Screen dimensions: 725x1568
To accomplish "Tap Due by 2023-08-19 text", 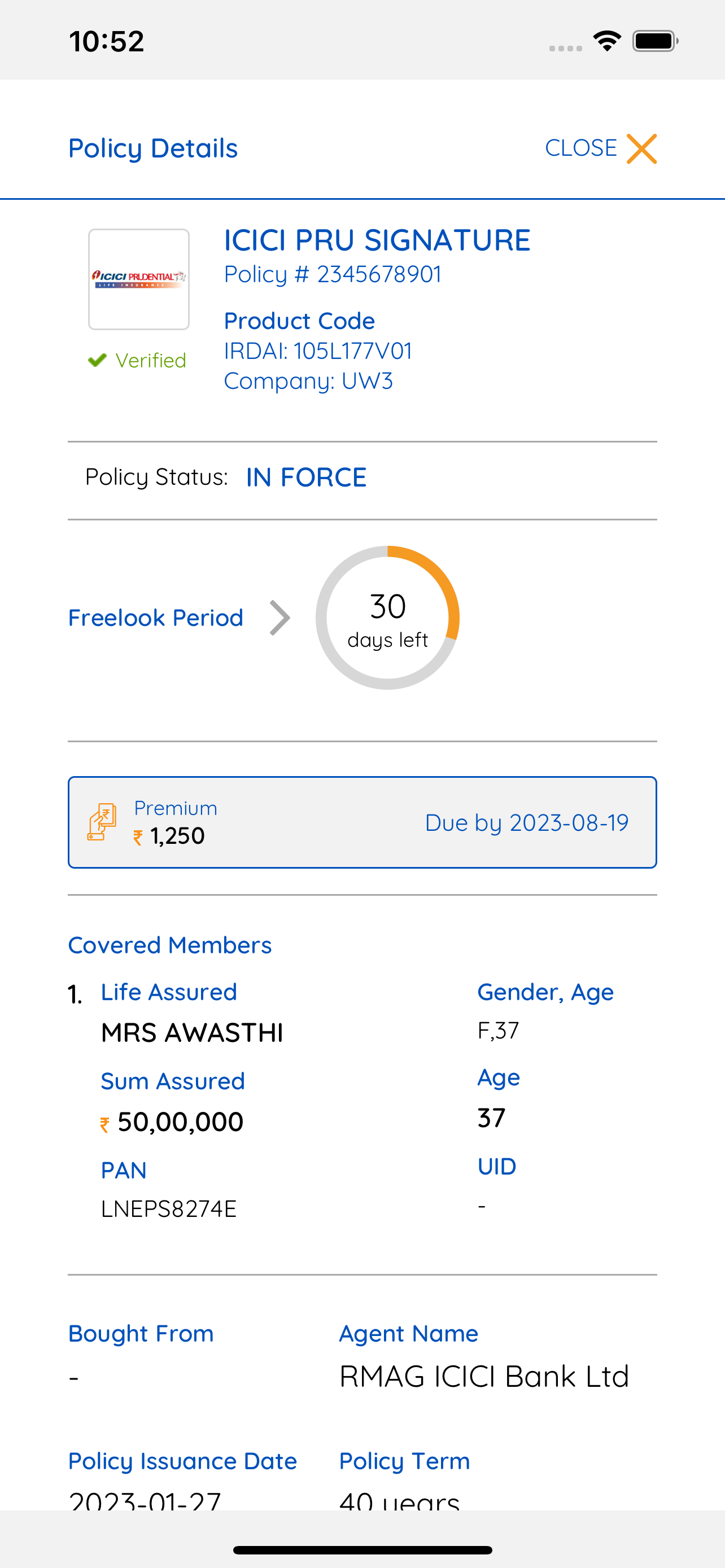I will pos(527,823).
